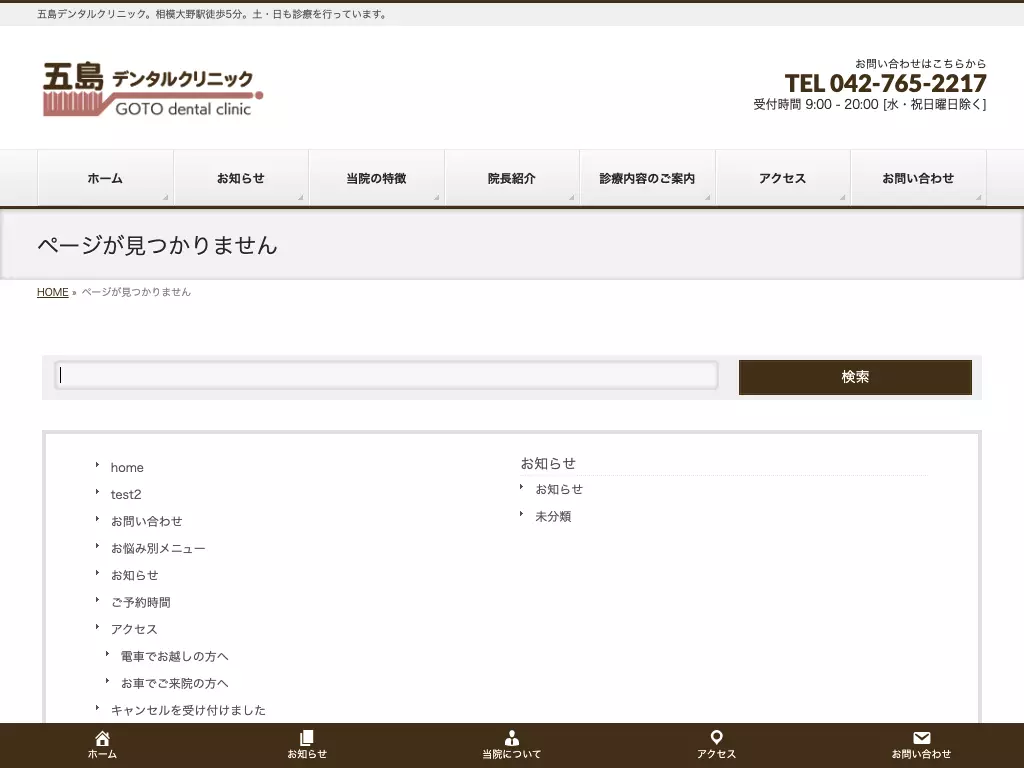Click お問い合わせはこちらから header text
This screenshot has width=1024, height=768.
tap(920, 63)
